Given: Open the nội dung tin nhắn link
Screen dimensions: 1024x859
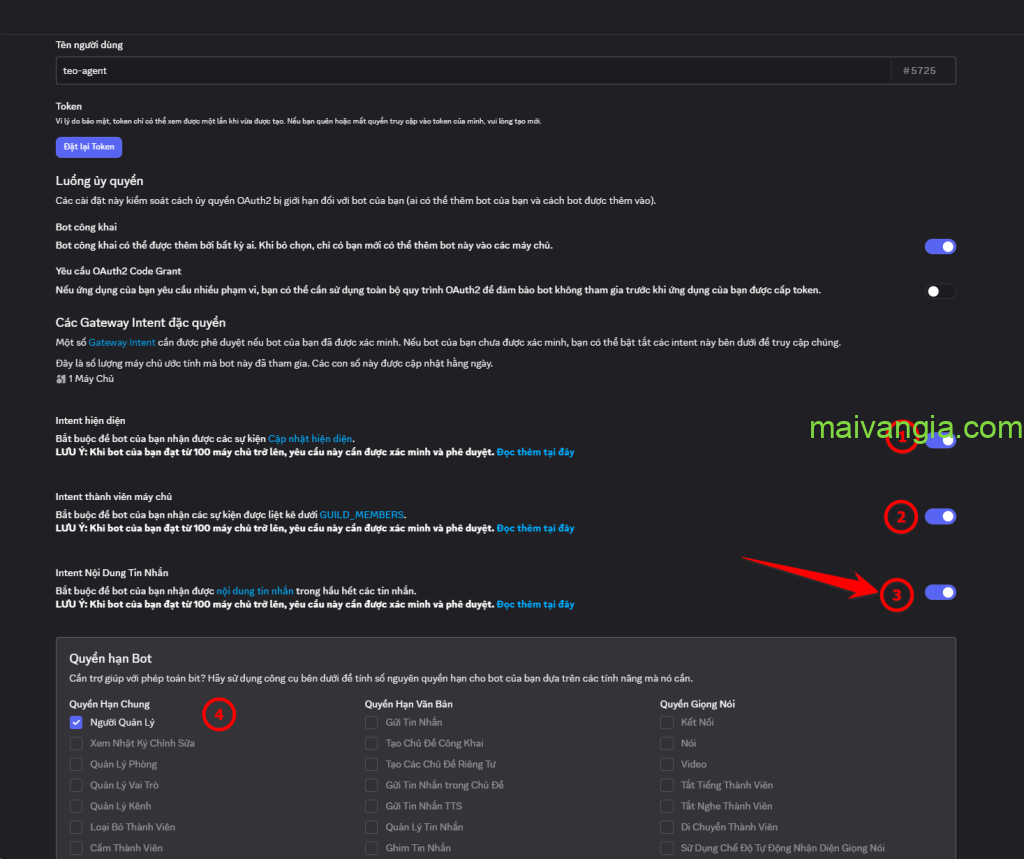Looking at the screenshot, I should [x=255, y=591].
